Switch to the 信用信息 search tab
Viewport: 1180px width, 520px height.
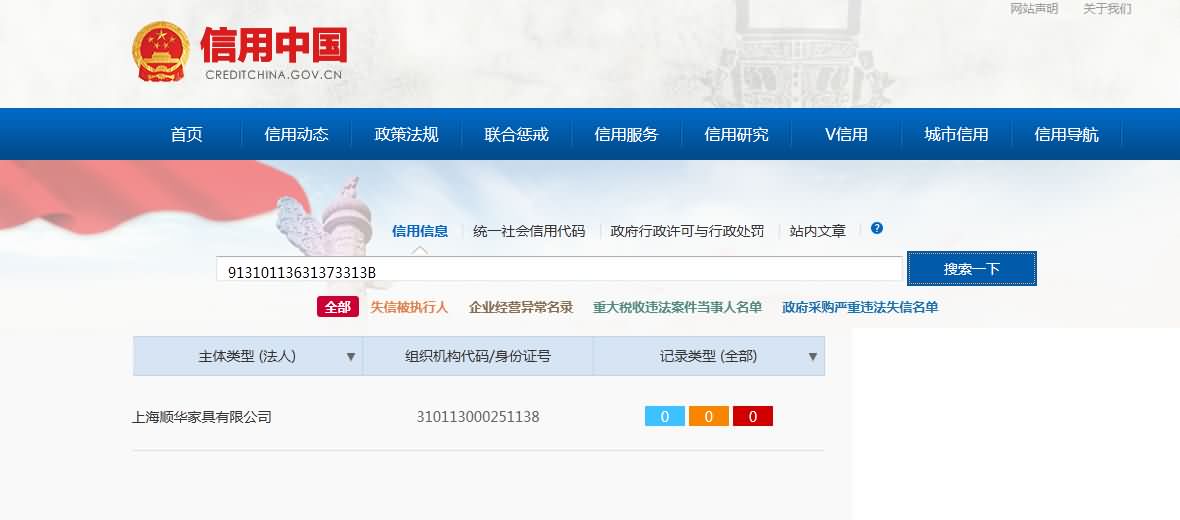click(x=420, y=231)
